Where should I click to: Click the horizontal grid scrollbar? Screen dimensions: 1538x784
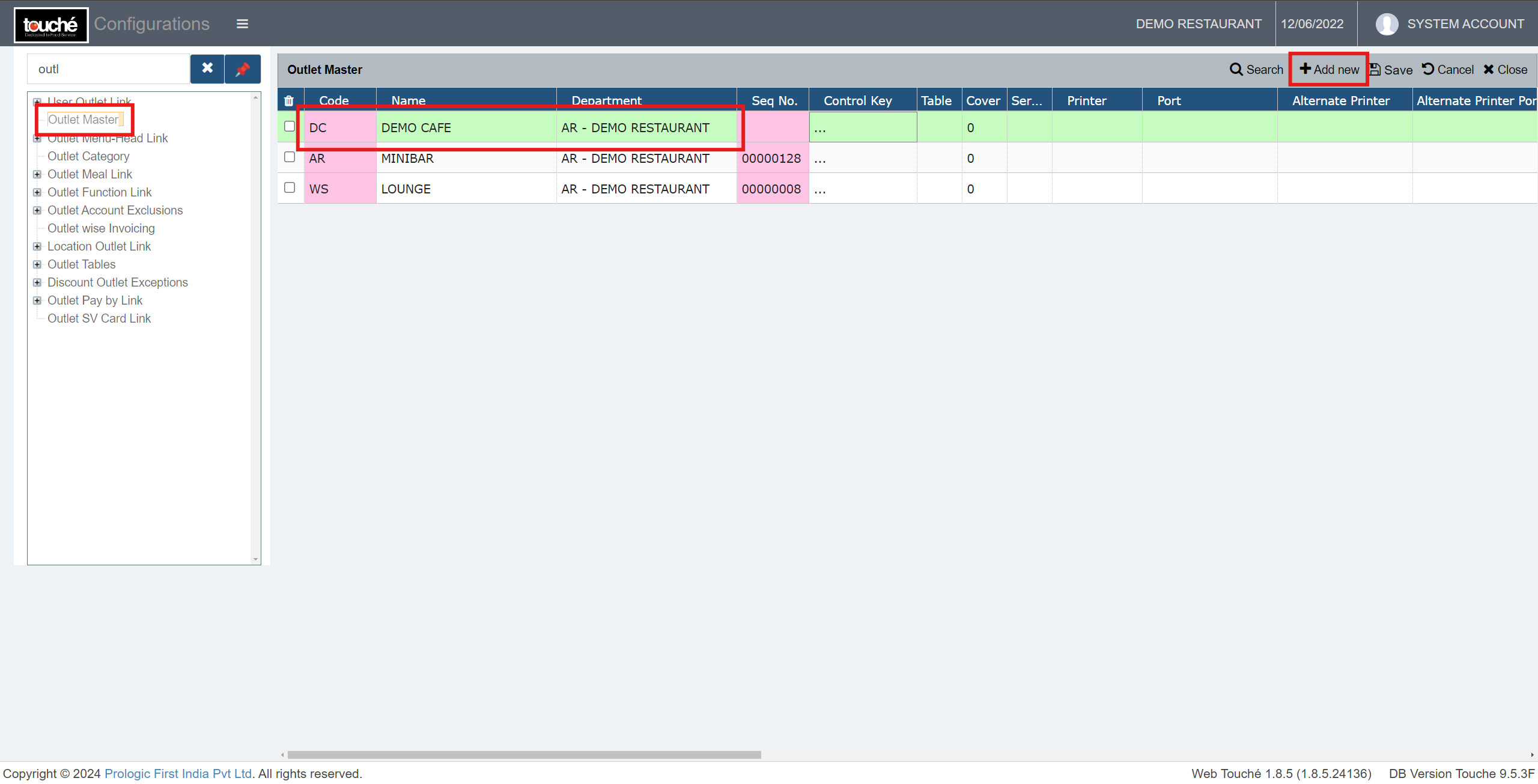(x=524, y=755)
